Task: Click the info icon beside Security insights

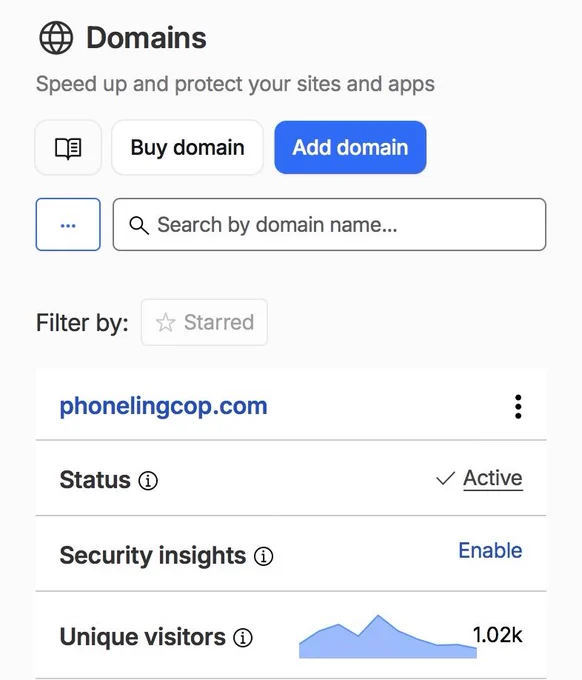Action: click(x=263, y=556)
